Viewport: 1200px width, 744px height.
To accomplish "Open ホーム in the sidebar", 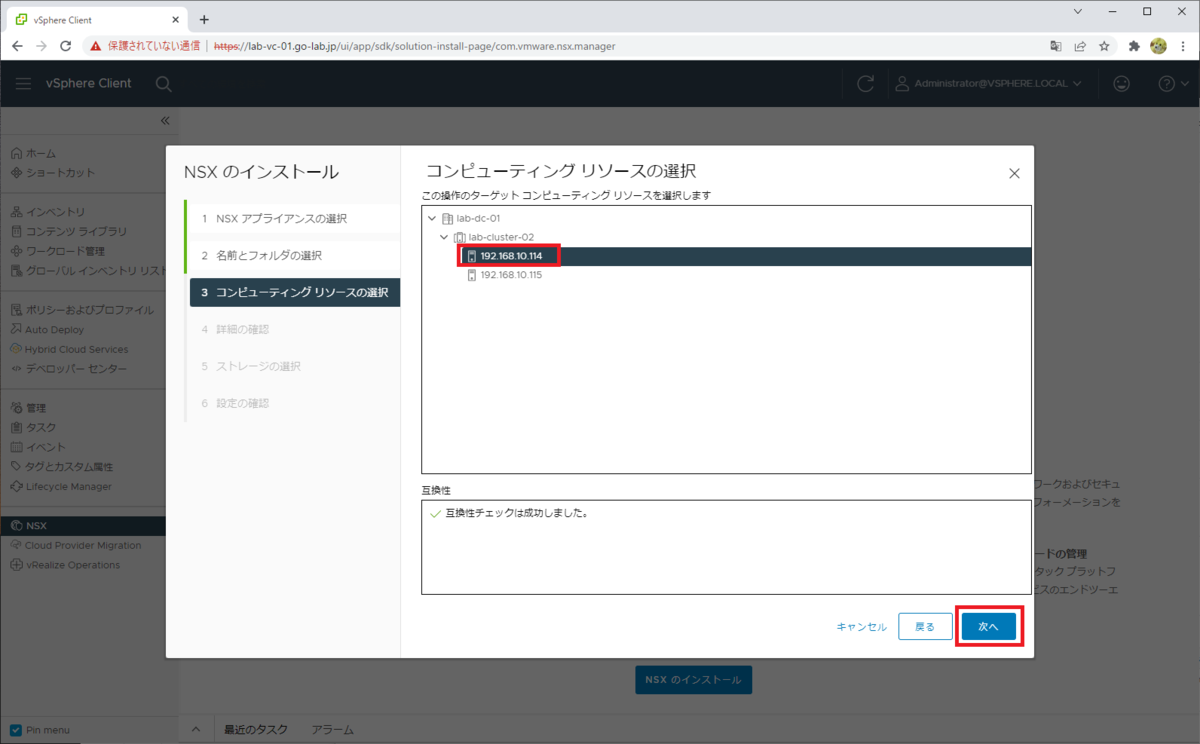I will [x=40, y=153].
